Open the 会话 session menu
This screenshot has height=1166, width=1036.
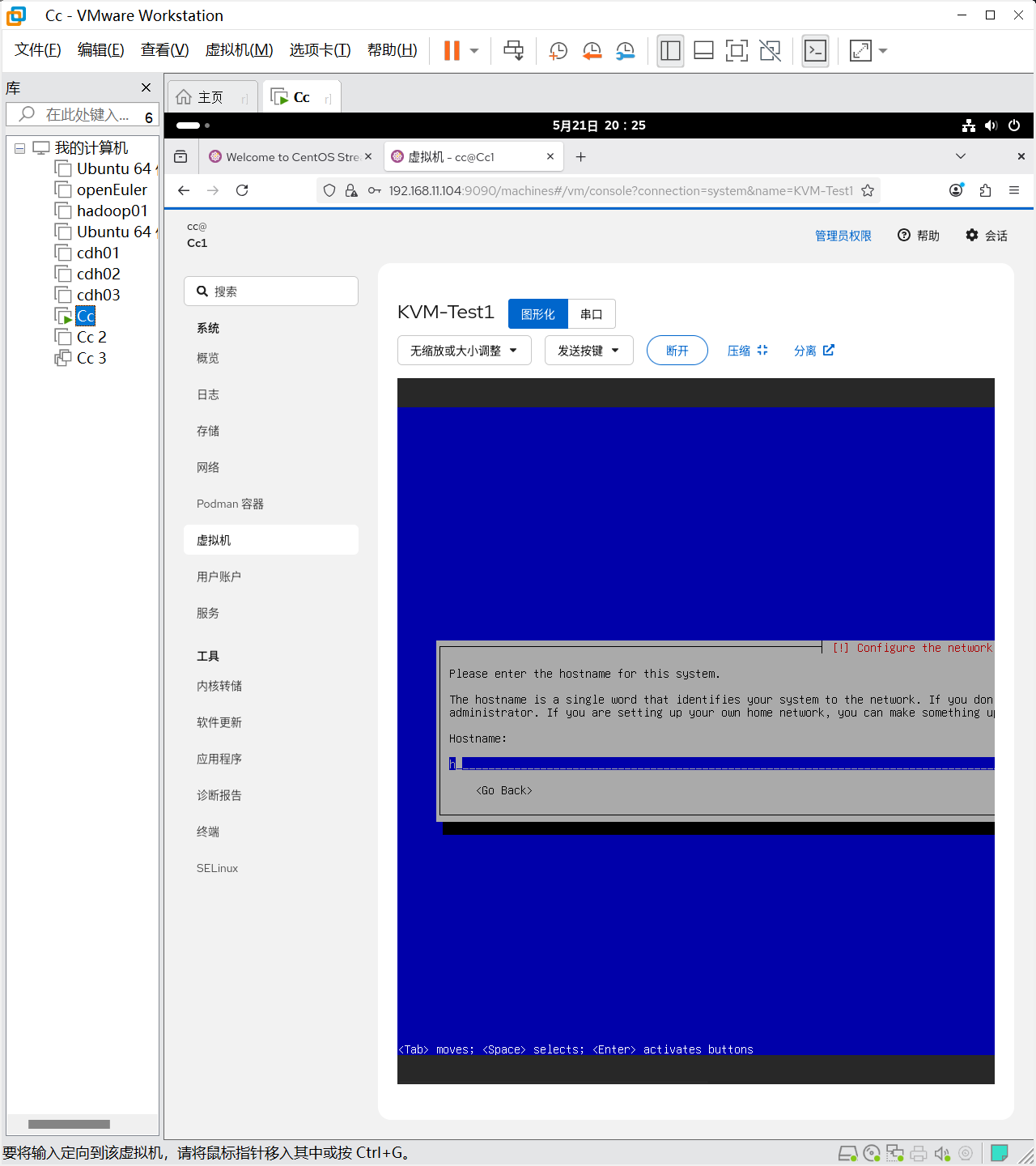point(987,236)
